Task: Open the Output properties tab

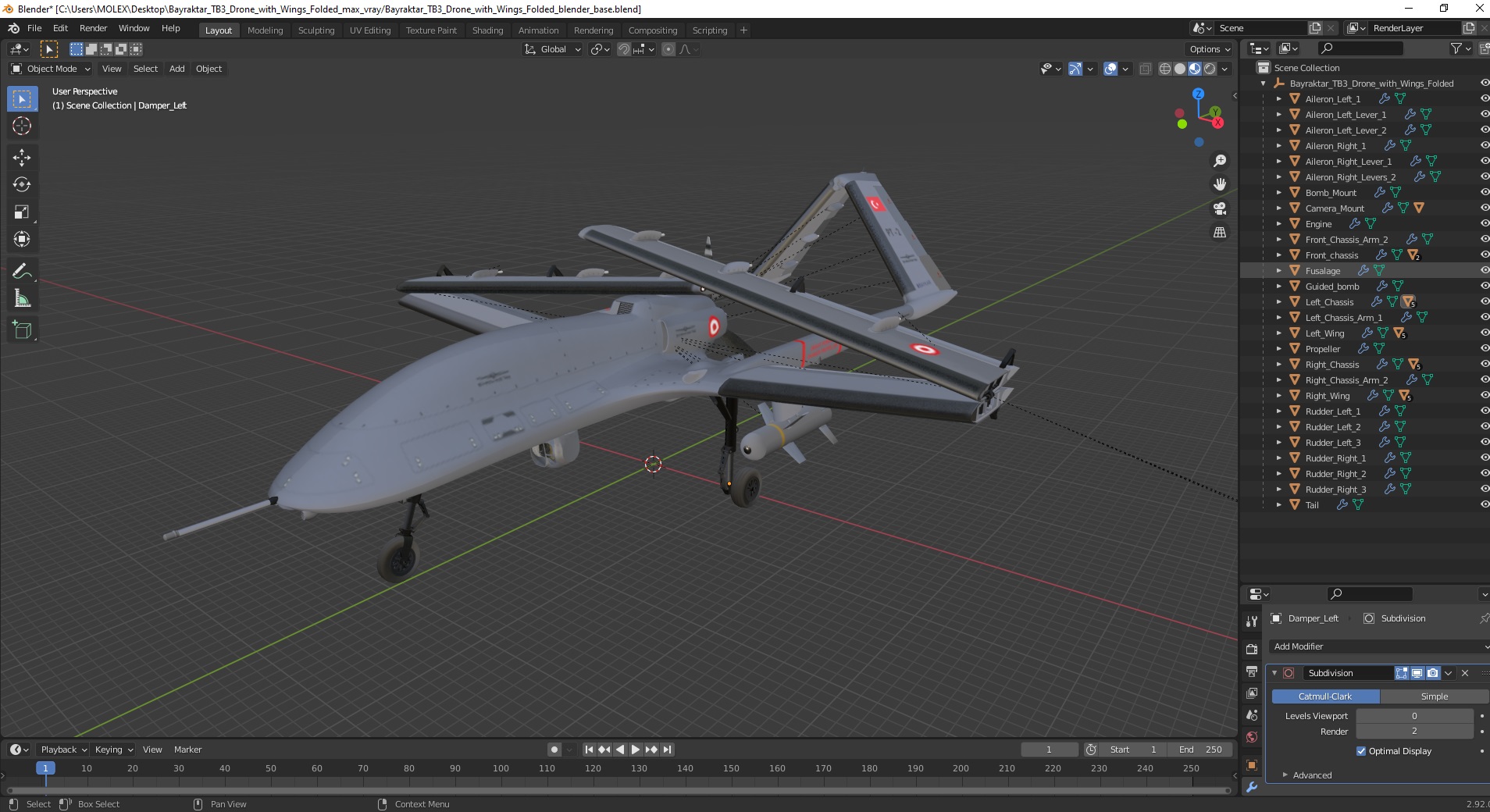Action: pyautogui.click(x=1252, y=671)
